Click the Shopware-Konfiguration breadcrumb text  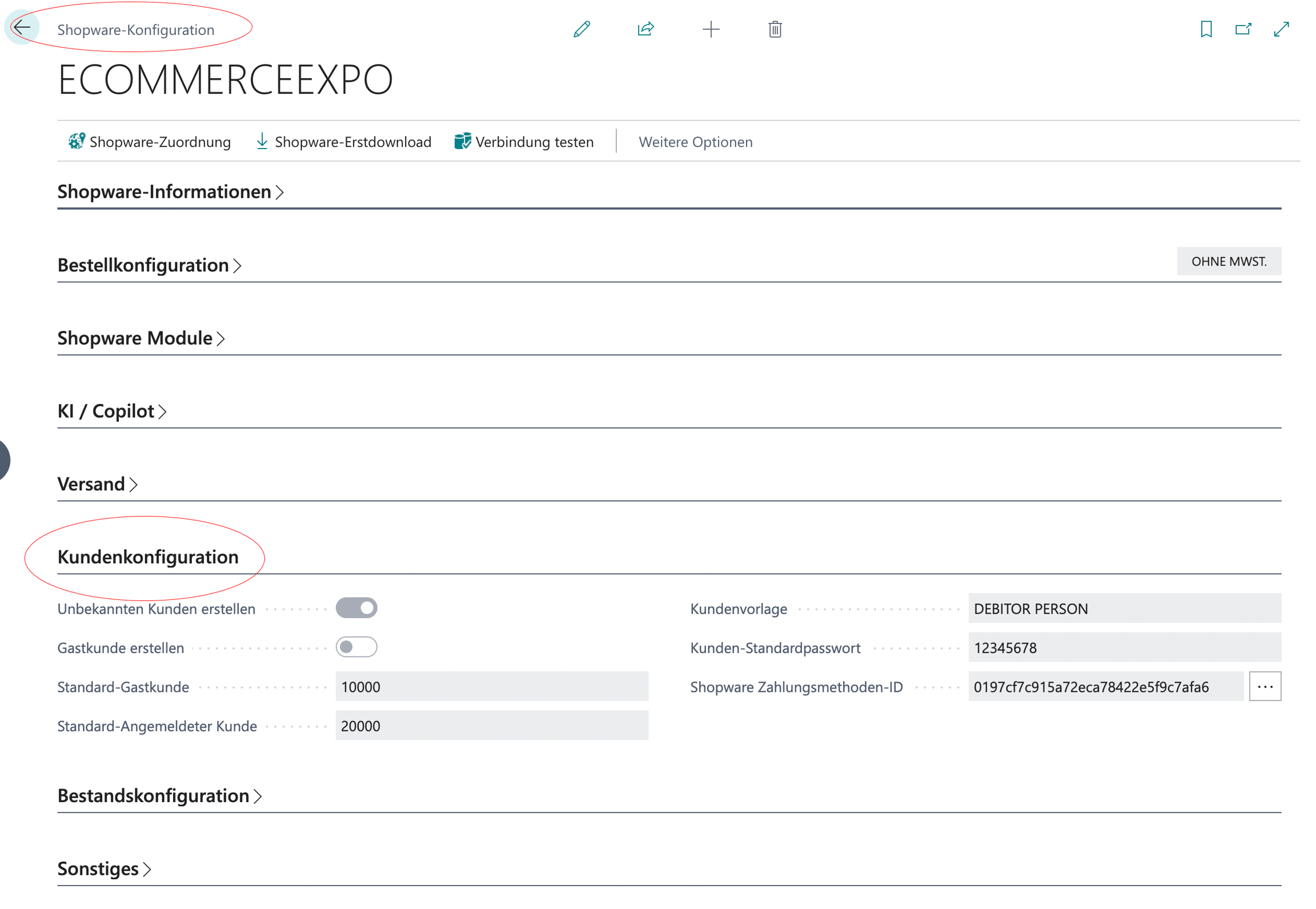pyautogui.click(x=135, y=30)
